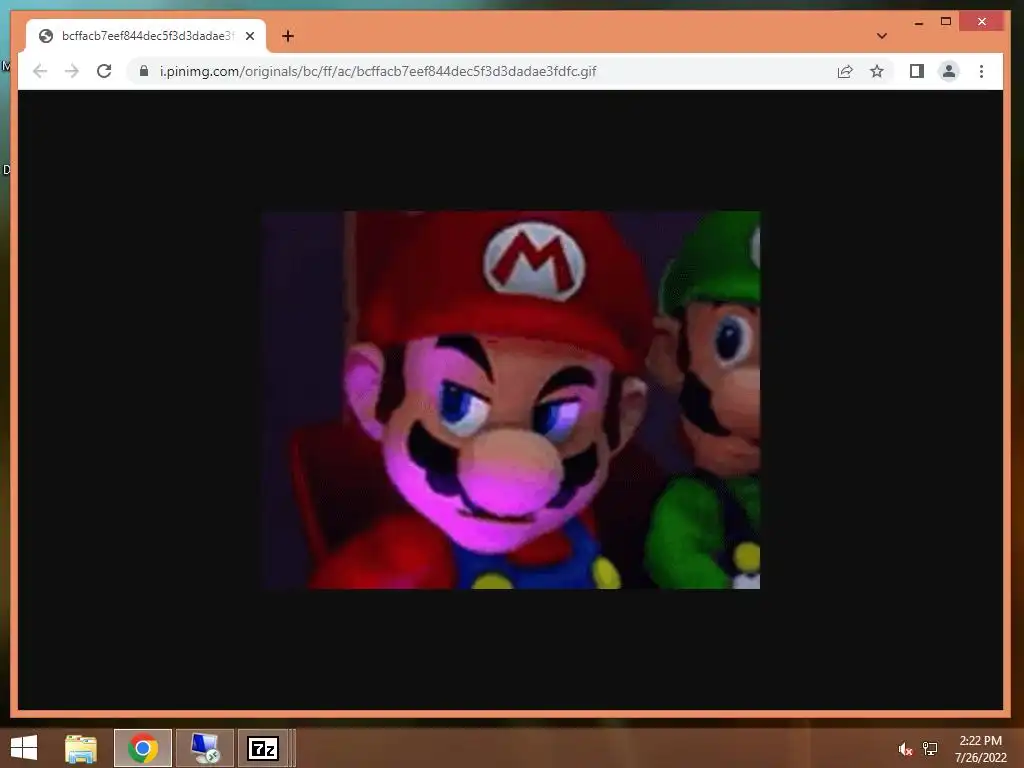This screenshot has width=1024, height=768.
Task: Open the side panel
Action: 917,71
